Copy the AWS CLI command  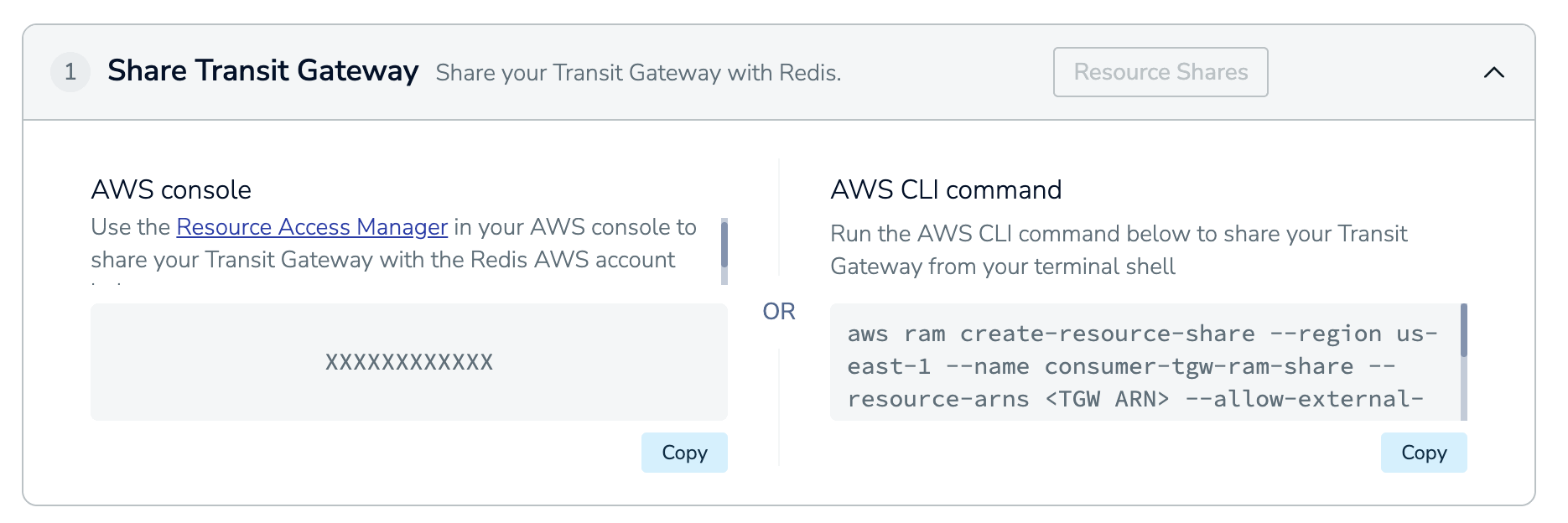tap(1423, 453)
